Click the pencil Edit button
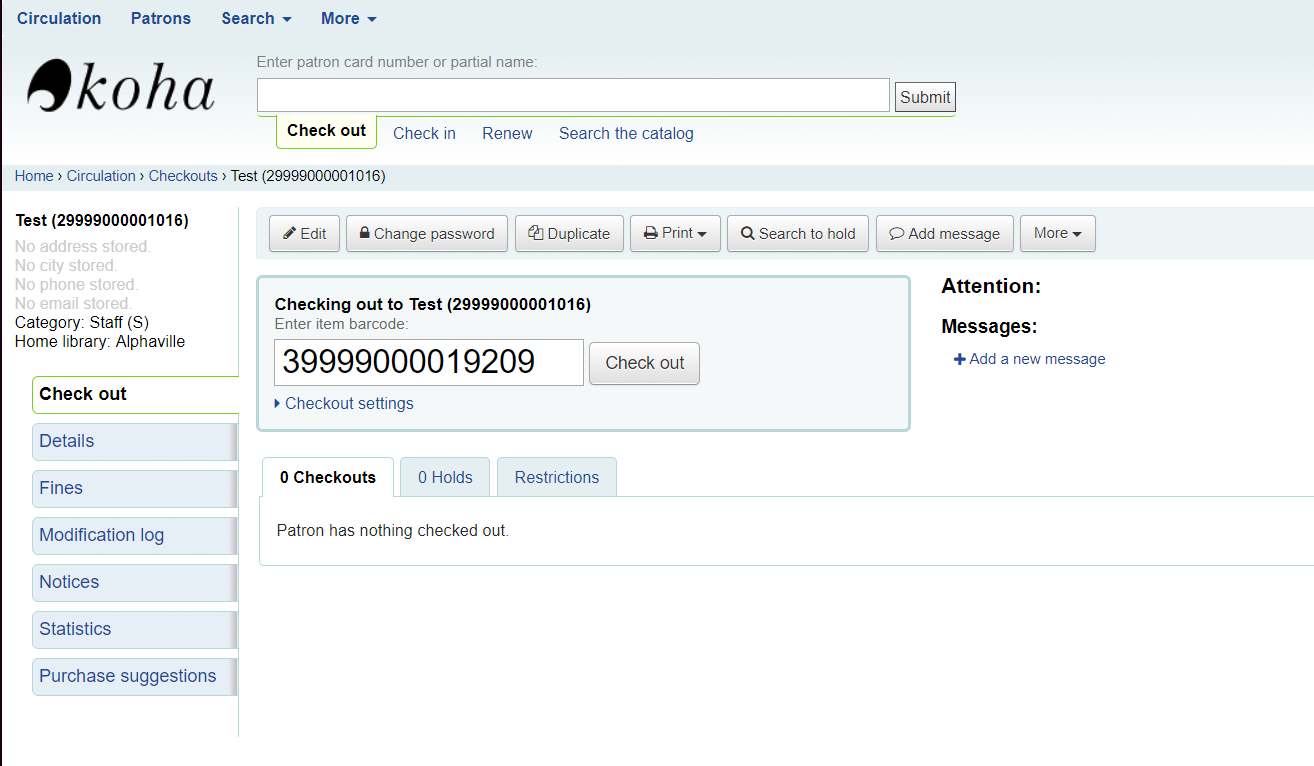This screenshot has height=766, width=1314. pos(304,233)
